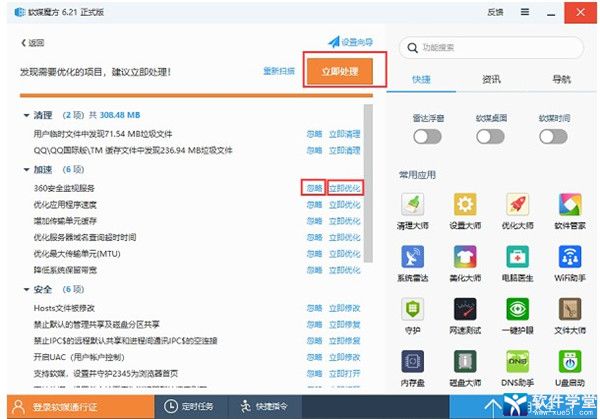Open 磁盘大师 icon
Image resolution: width=600 pixels, height=419 pixels.
coord(465,361)
